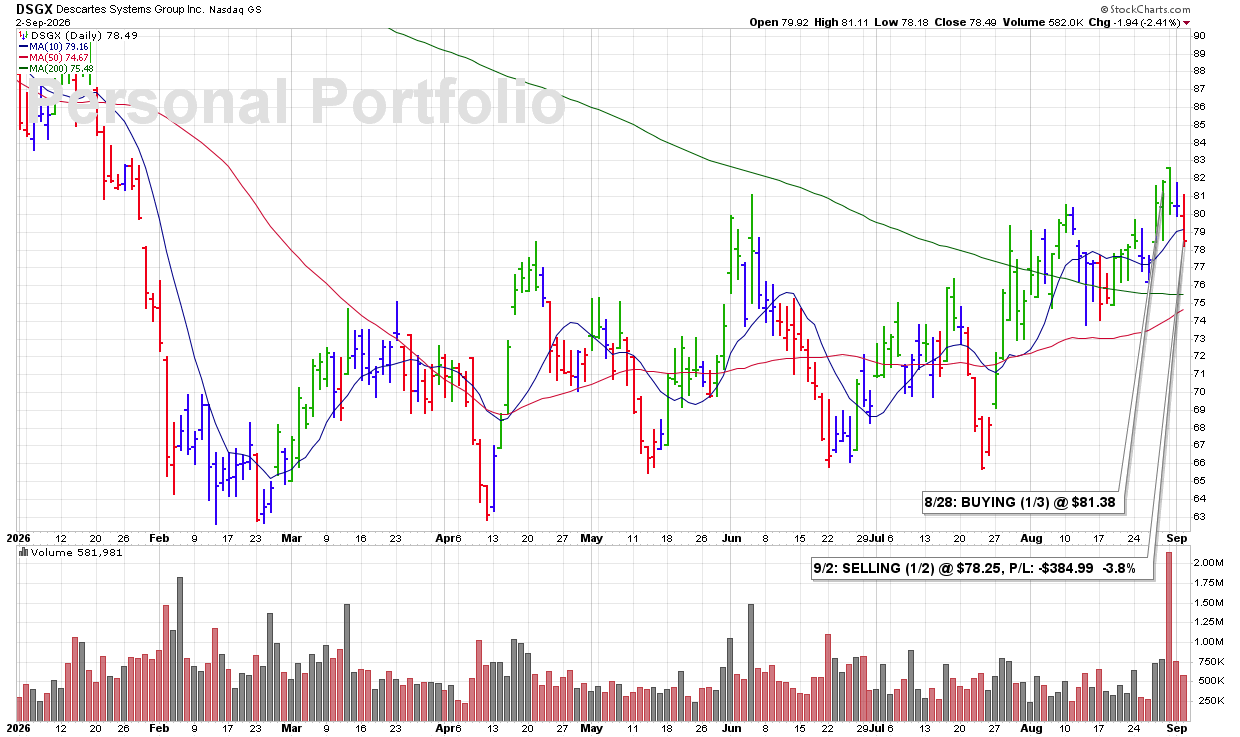Image resolution: width=1240 pixels, height=737 pixels.
Task: Click the 1.50M volume axis label
Action: [x=1209, y=603]
